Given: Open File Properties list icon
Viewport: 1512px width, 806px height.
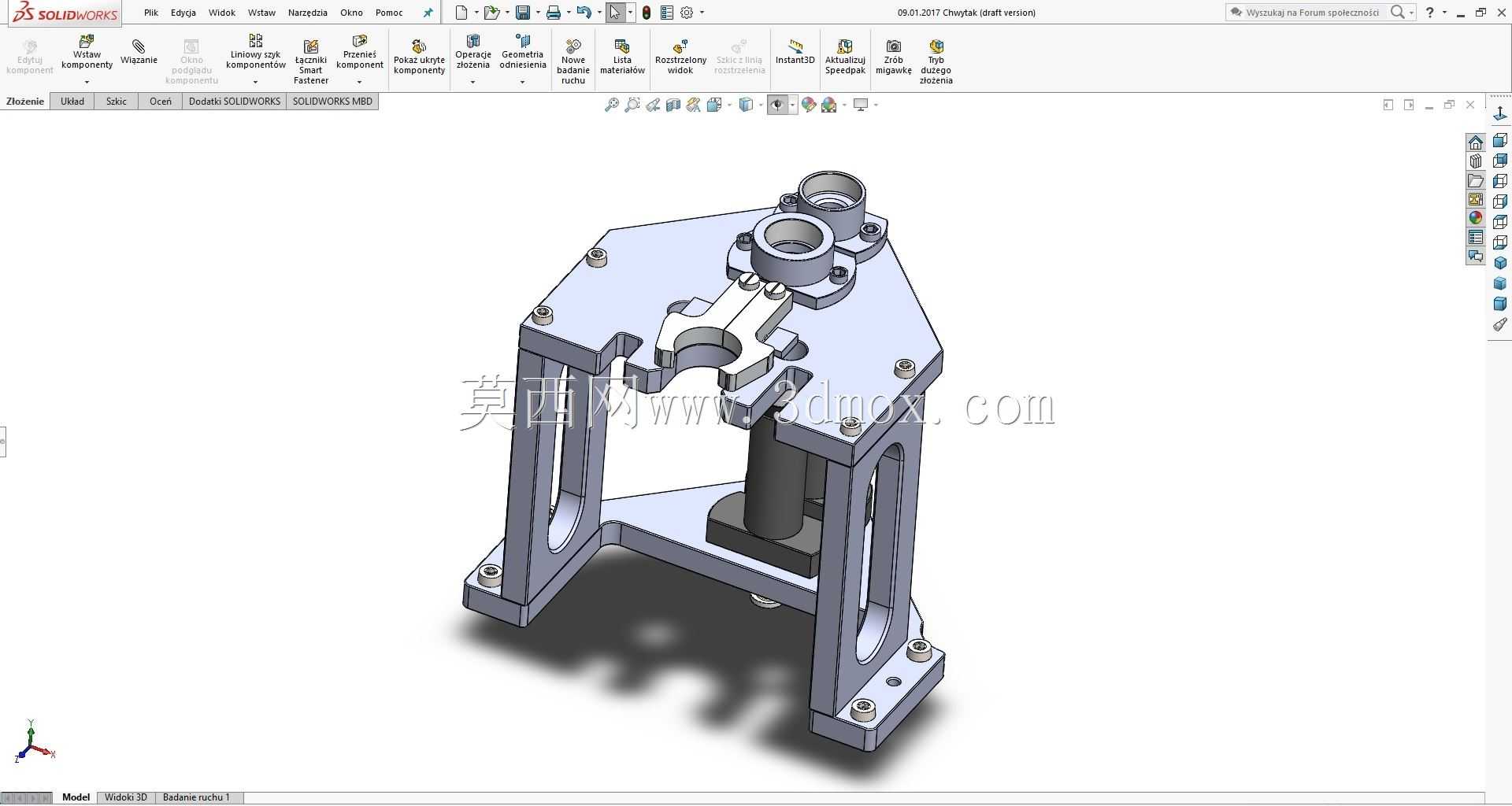Looking at the screenshot, I should point(667,13).
